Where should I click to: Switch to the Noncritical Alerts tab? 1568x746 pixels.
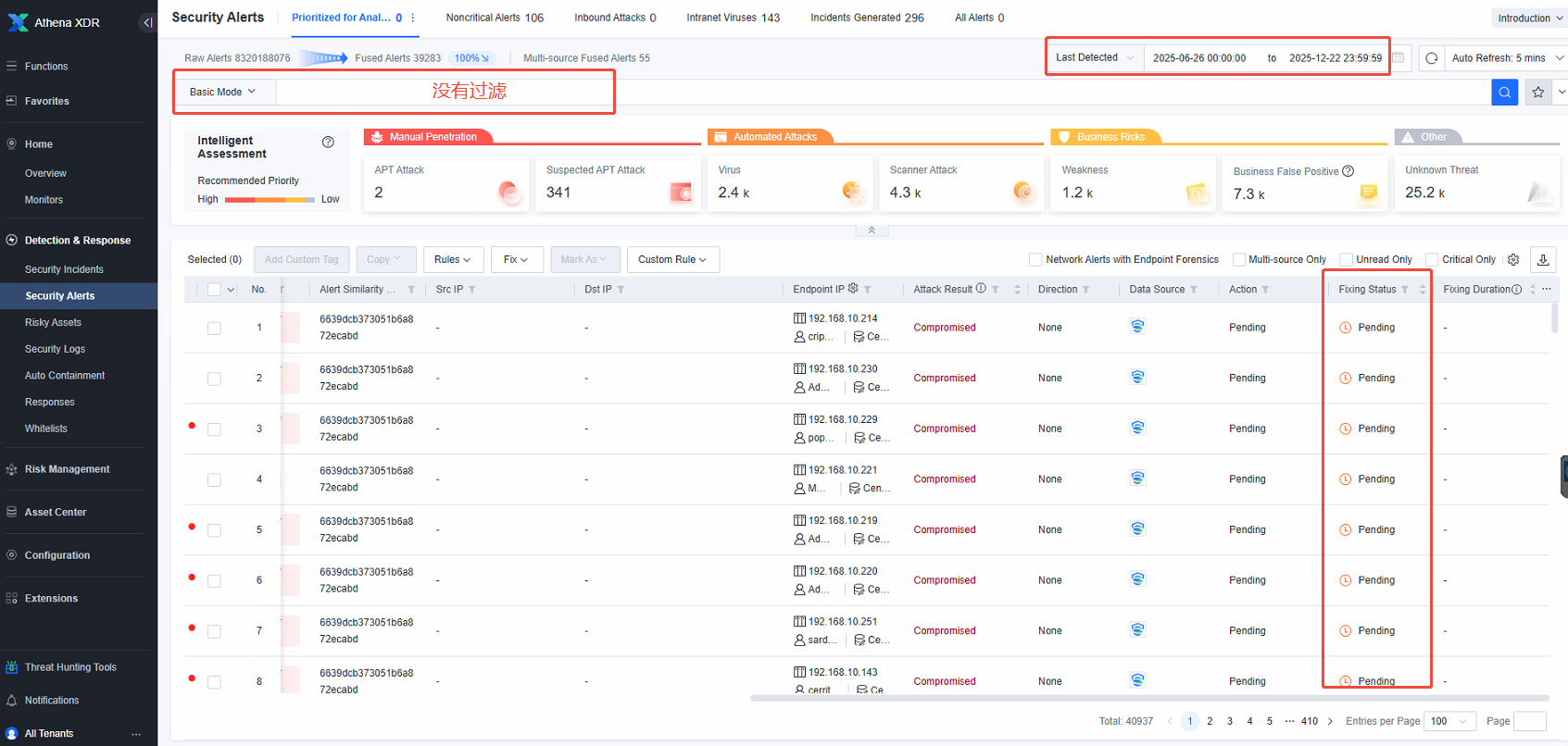pyautogui.click(x=495, y=18)
